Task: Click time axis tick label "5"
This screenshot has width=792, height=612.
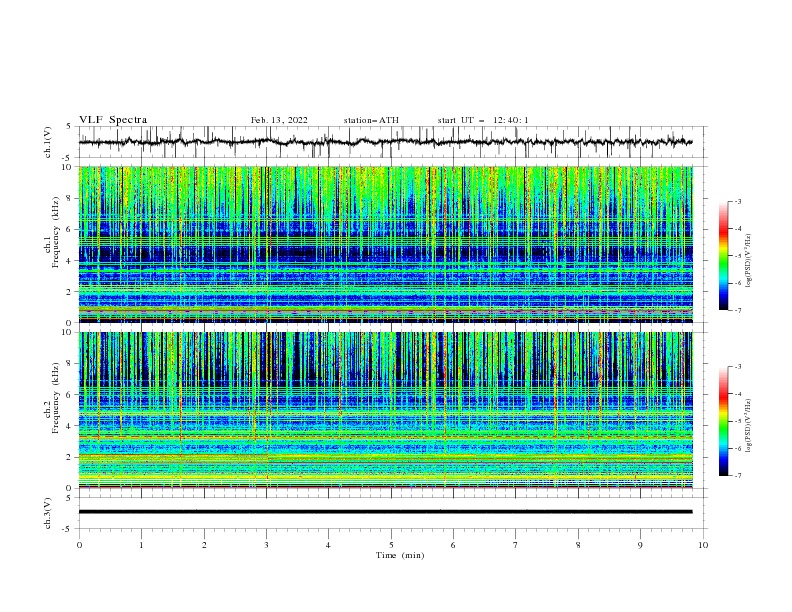Action: (391, 545)
